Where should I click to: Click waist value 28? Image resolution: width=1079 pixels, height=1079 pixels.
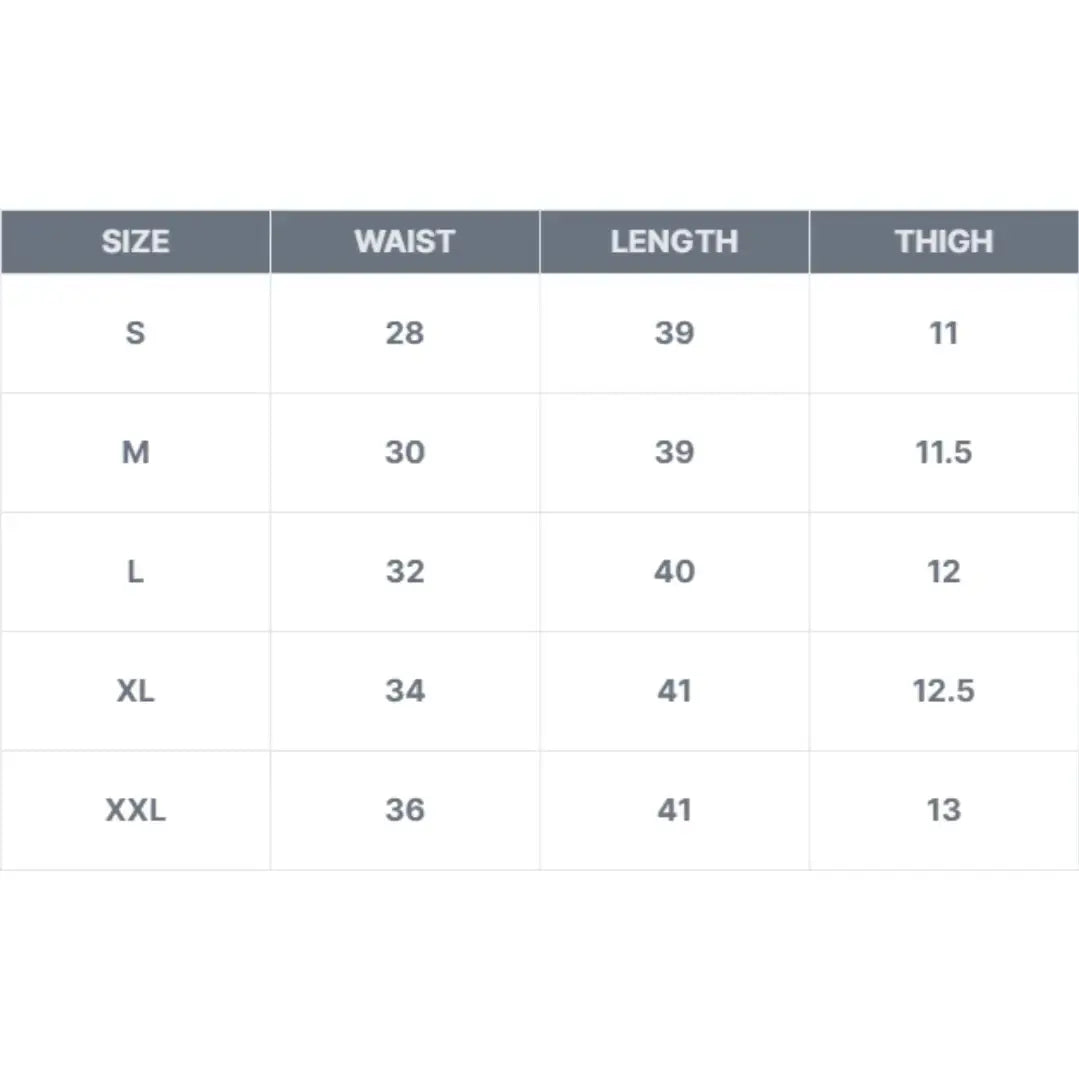[x=405, y=334]
